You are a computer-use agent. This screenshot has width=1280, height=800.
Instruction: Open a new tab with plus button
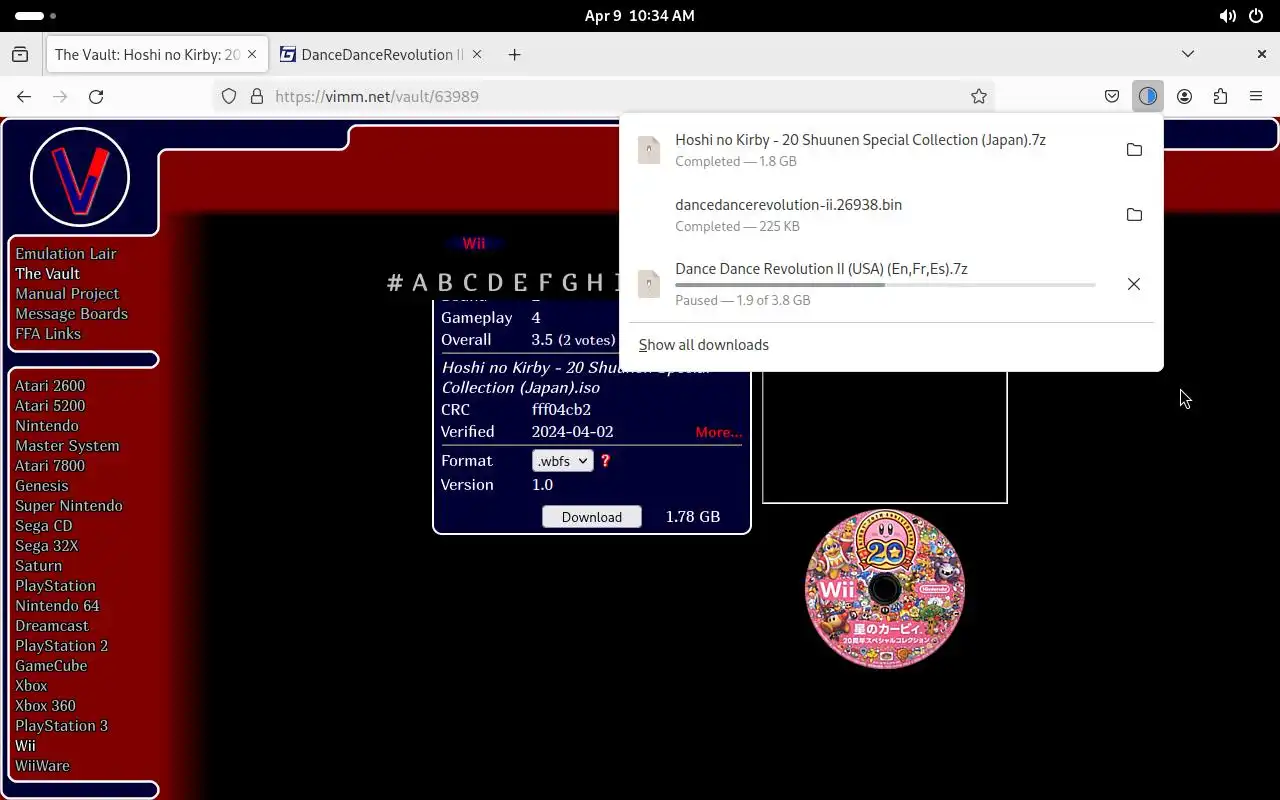[x=514, y=54]
